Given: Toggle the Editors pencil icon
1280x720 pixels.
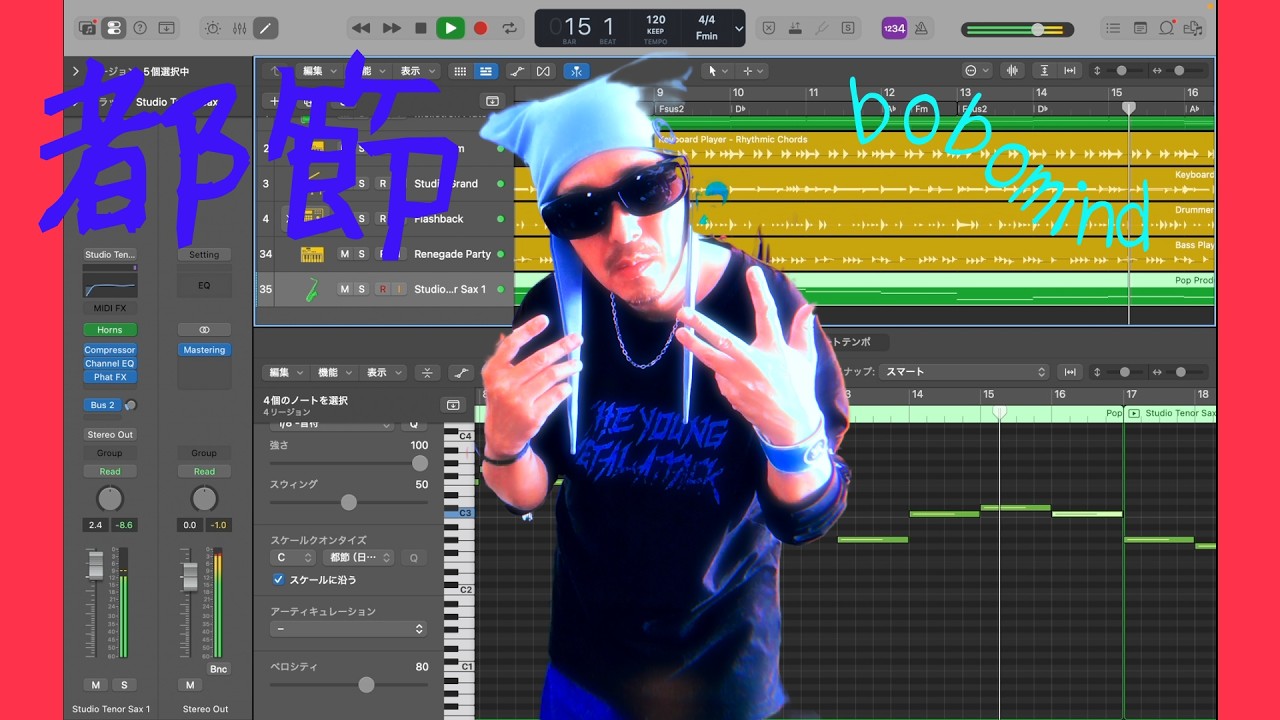Looking at the screenshot, I should click(265, 28).
